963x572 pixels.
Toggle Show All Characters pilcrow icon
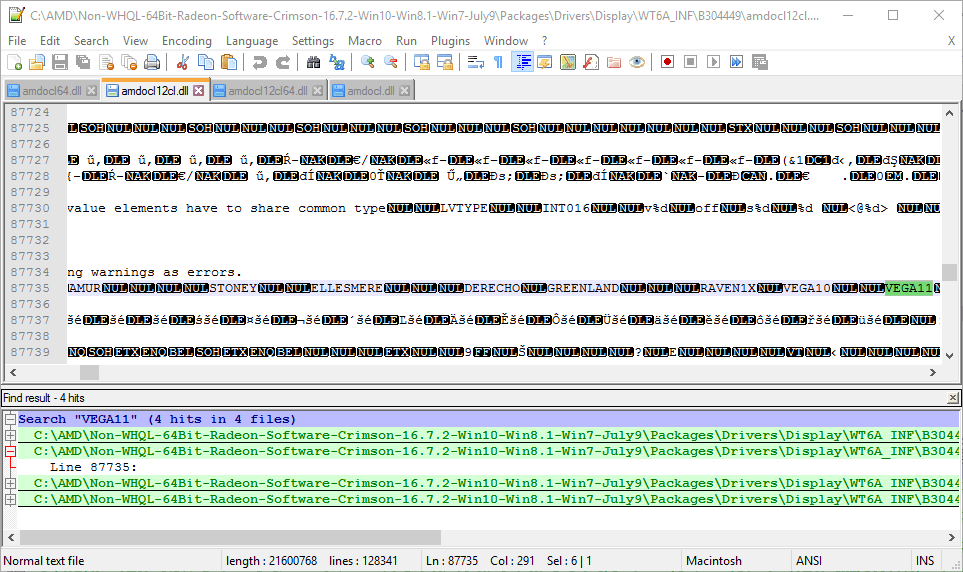coord(498,62)
